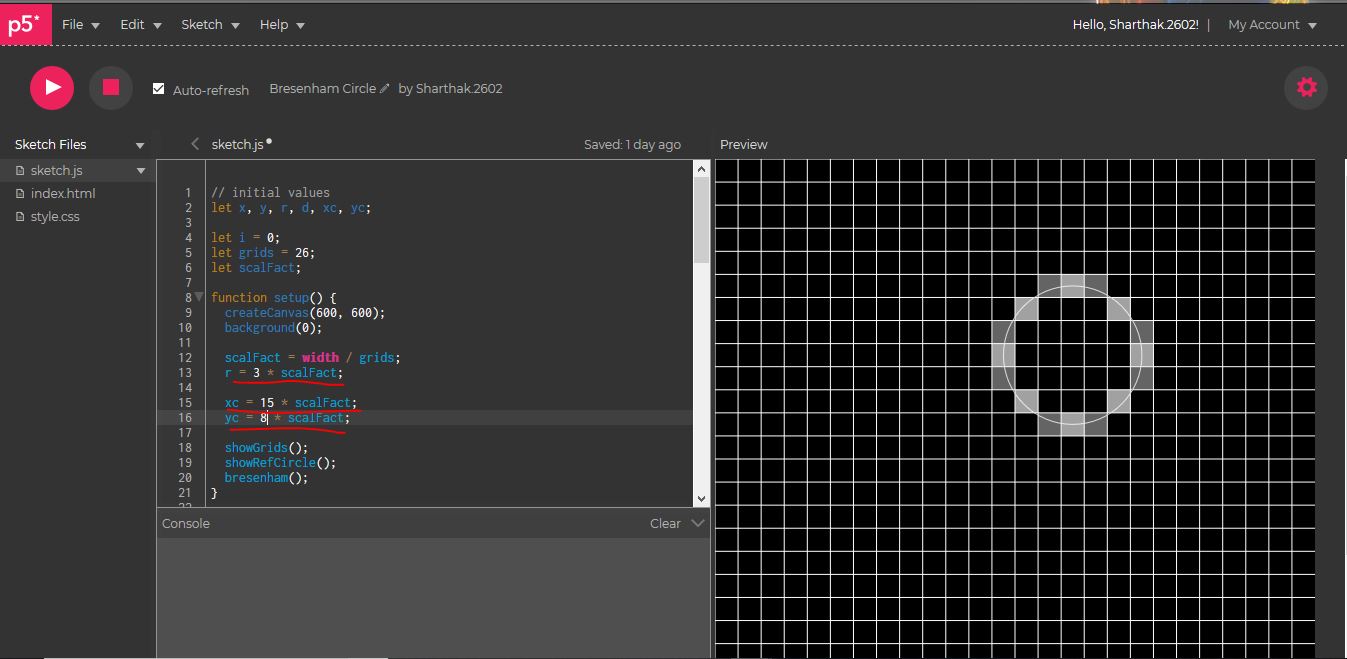Click the Hello, Sharthak.2602 greeting link

pos(1135,24)
